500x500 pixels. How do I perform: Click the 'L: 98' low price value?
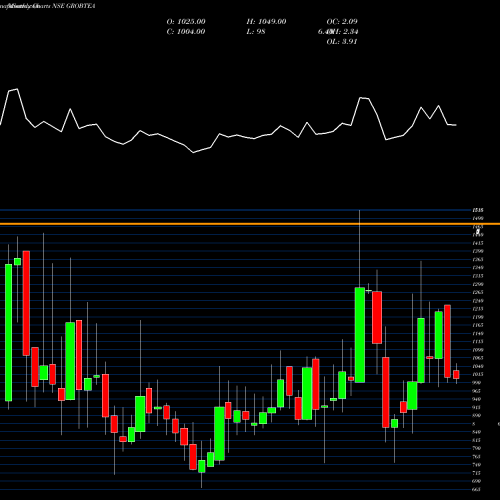pyautogui.click(x=256, y=32)
